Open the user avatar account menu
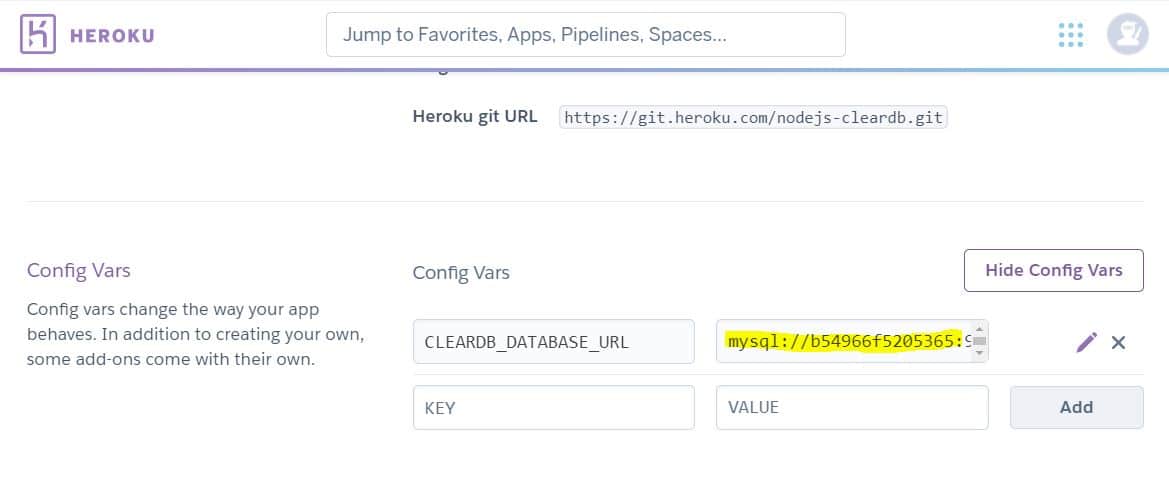 1127,34
